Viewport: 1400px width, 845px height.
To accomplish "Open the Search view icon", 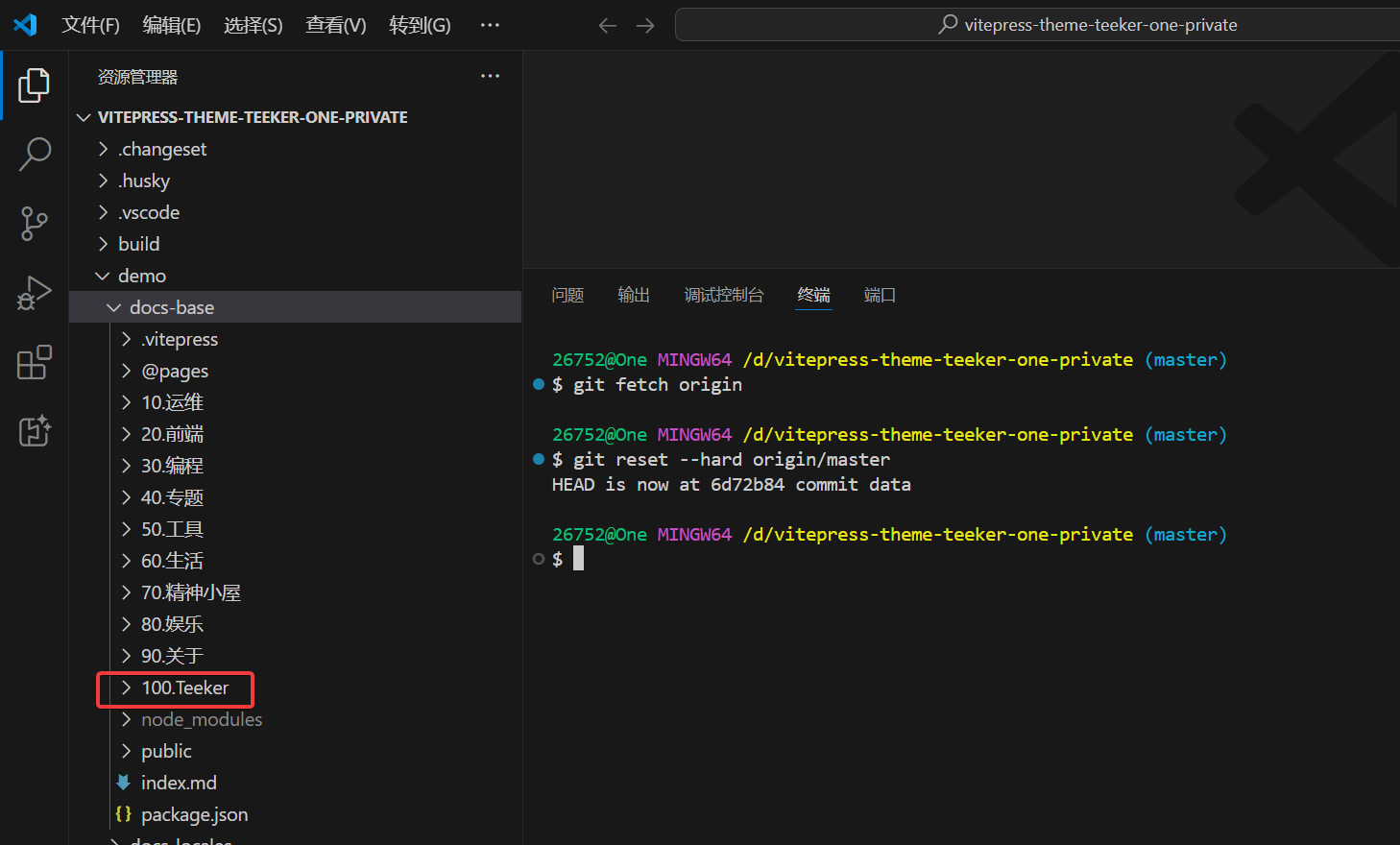I will click(35, 154).
